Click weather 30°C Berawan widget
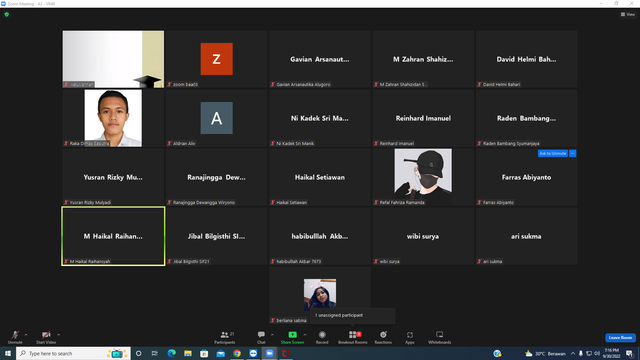Image resolution: width=640 pixels, height=360 pixels. [545, 353]
